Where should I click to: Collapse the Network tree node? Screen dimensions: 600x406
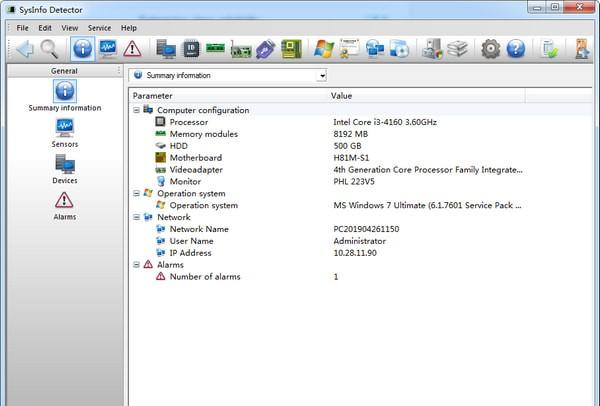[136, 217]
